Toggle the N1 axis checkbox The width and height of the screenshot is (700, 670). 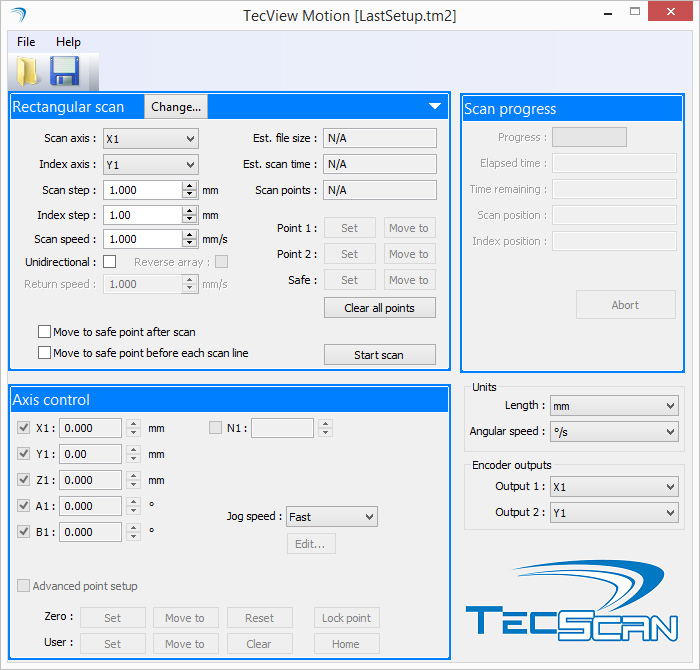[215, 428]
